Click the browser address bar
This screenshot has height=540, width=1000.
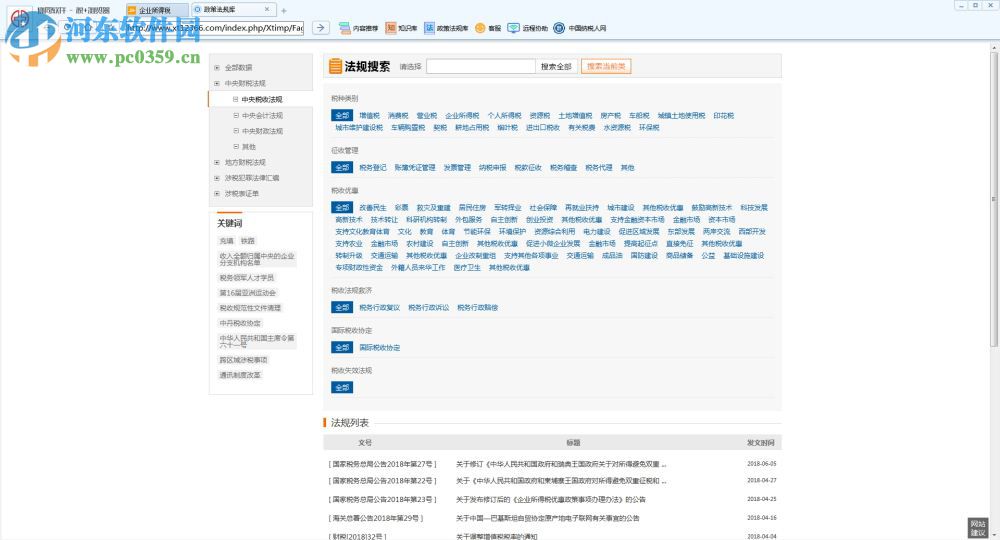[x=214, y=27]
